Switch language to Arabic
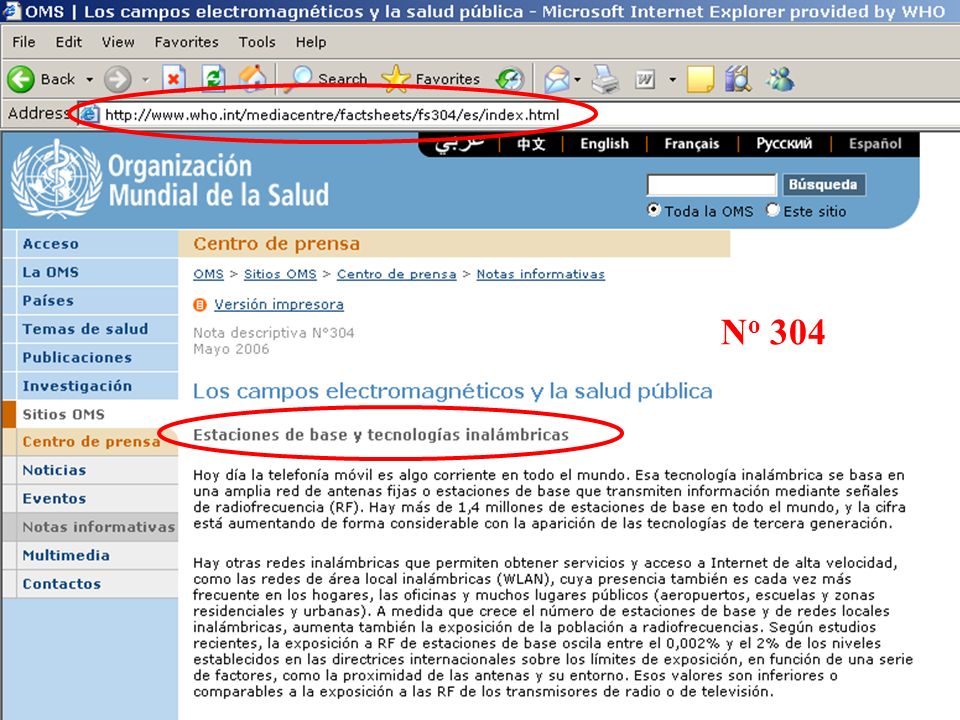This screenshot has width=960, height=720. pyautogui.click(x=459, y=143)
